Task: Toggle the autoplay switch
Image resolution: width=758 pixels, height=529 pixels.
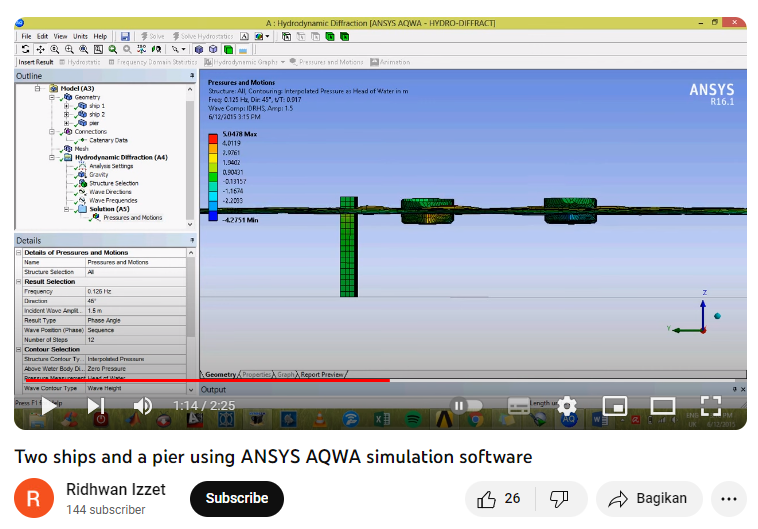Action: click(466, 406)
